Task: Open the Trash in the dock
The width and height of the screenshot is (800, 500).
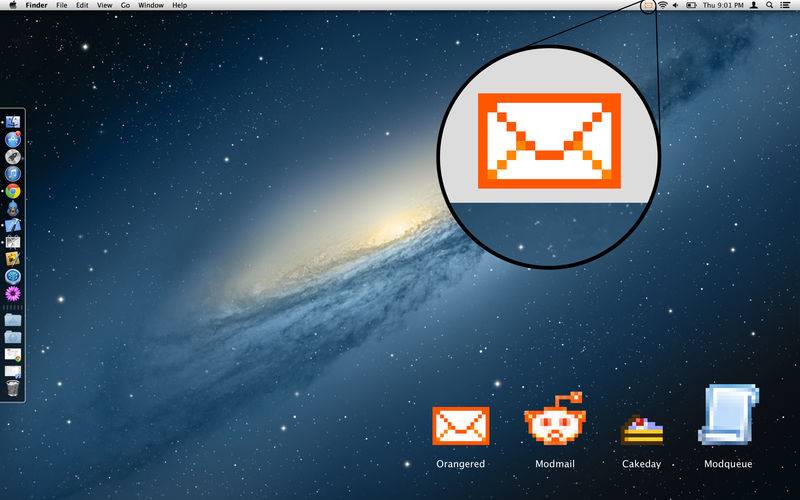Action: (x=13, y=388)
